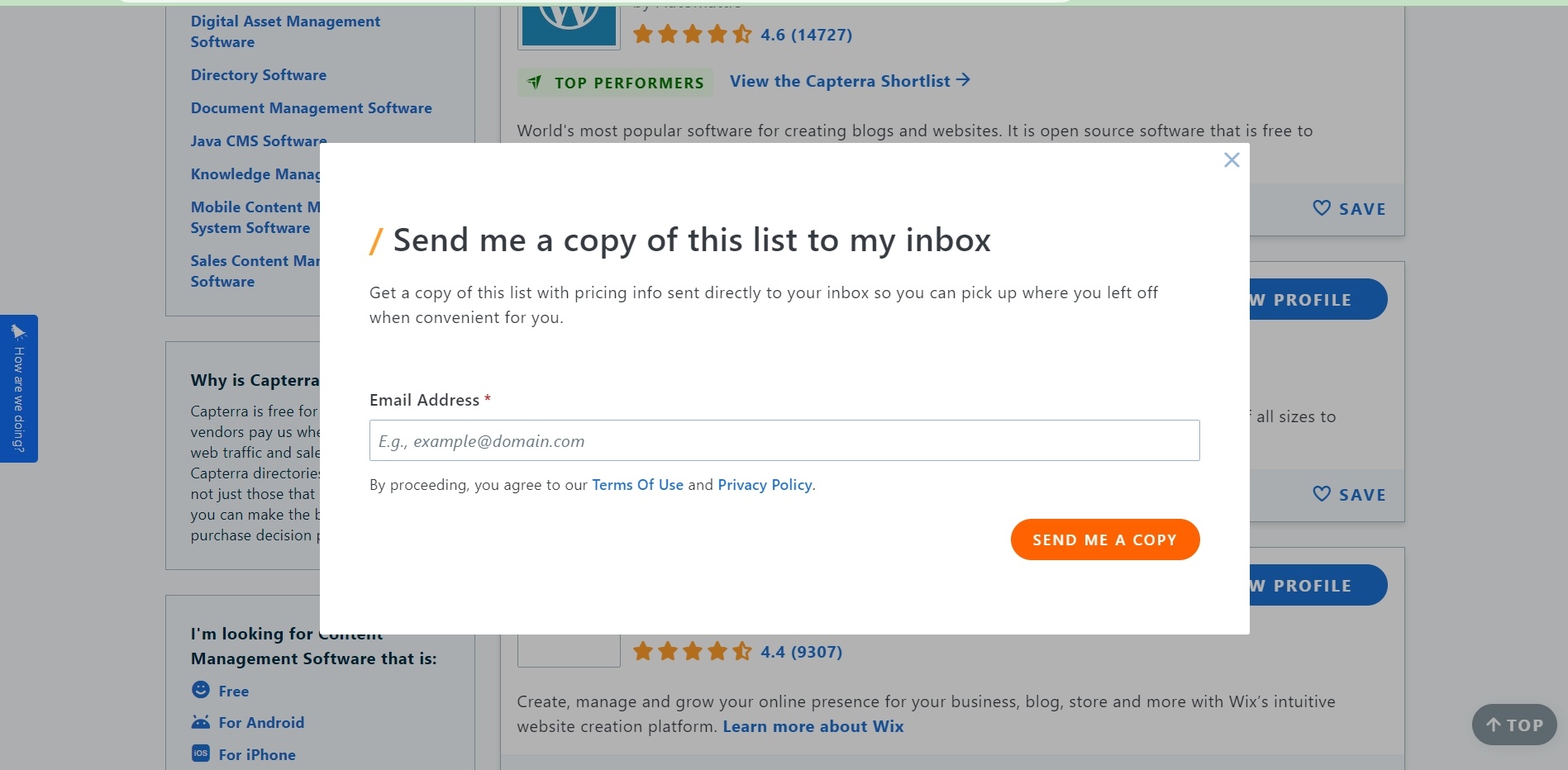Screen dimensions: 1568x770
Task: Open the Terms Of Use link
Action: (637, 485)
